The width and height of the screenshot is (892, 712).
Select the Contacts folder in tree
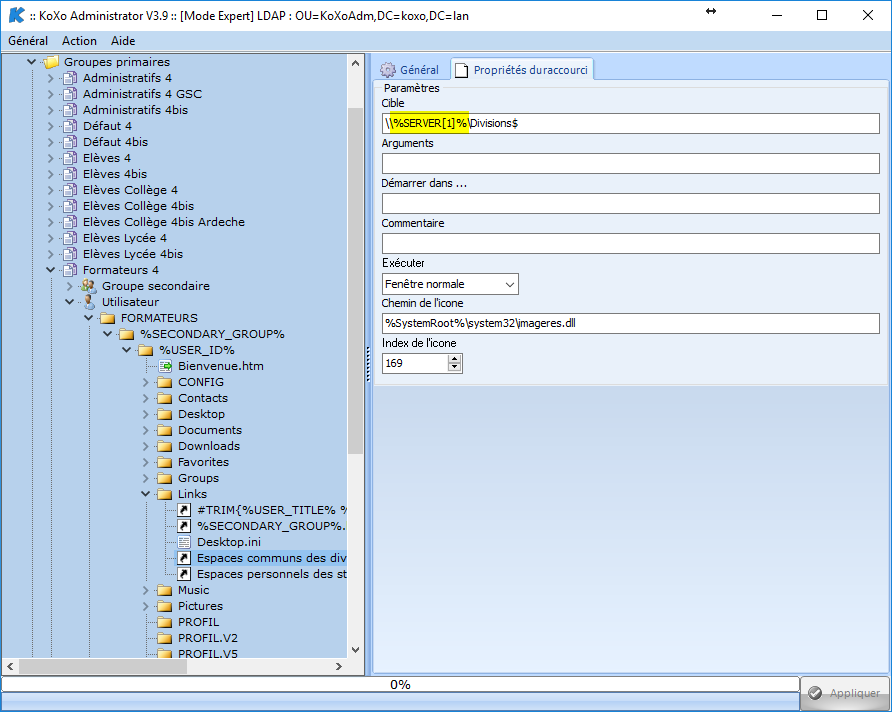coord(203,398)
